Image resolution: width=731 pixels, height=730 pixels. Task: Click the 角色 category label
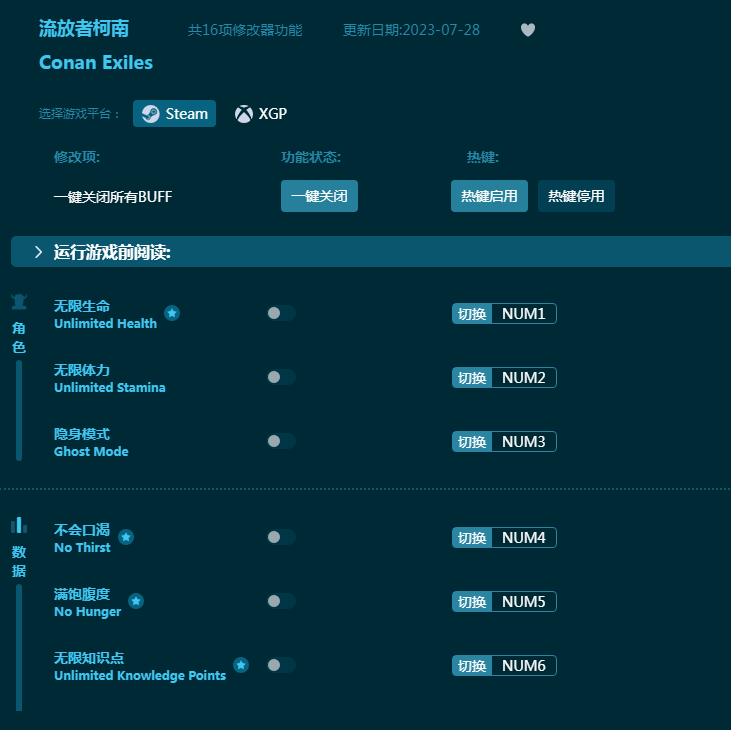point(19,337)
